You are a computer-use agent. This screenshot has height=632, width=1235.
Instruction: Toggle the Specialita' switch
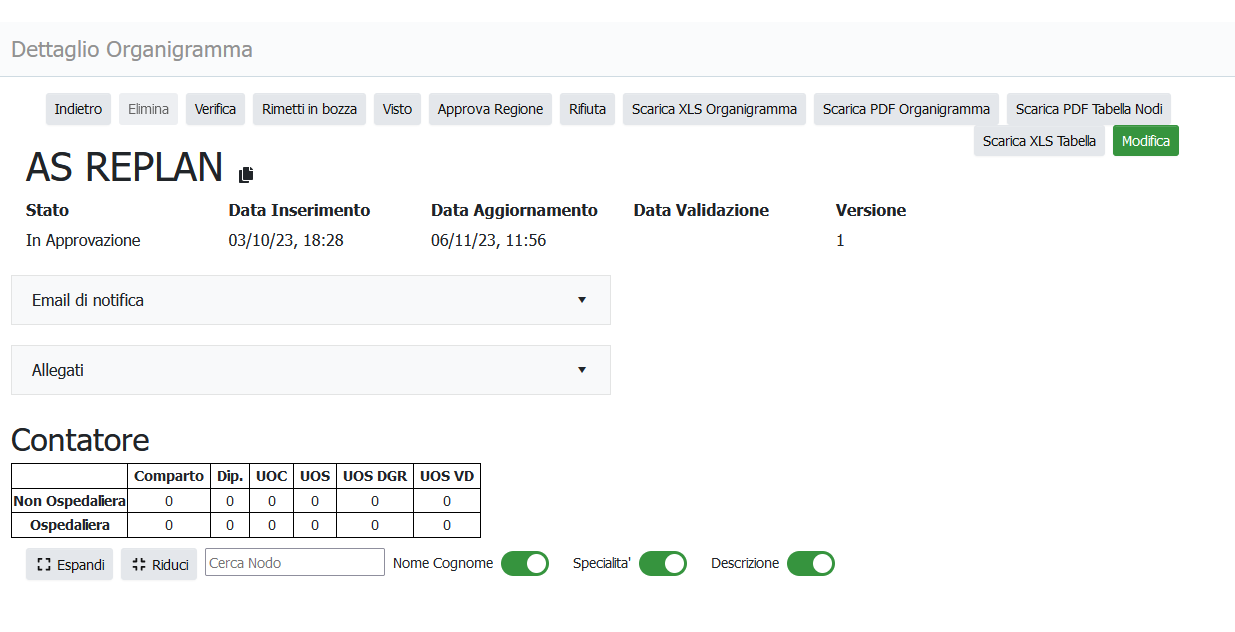662,563
